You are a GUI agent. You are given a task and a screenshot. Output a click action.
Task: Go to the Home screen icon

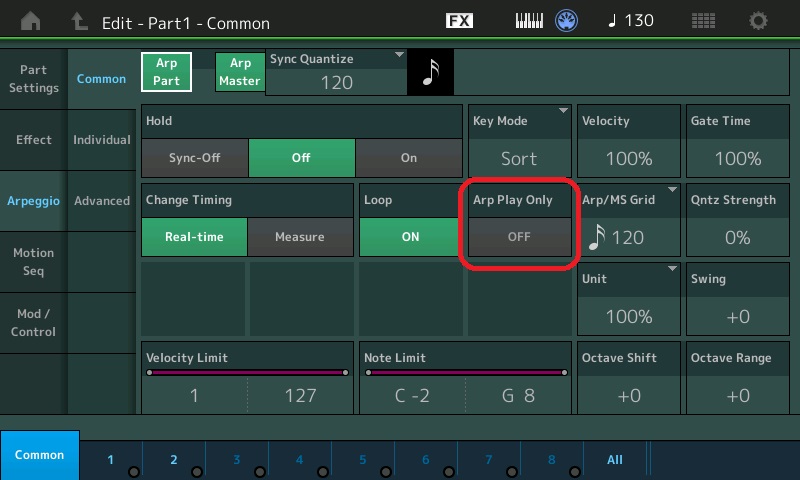tap(31, 21)
